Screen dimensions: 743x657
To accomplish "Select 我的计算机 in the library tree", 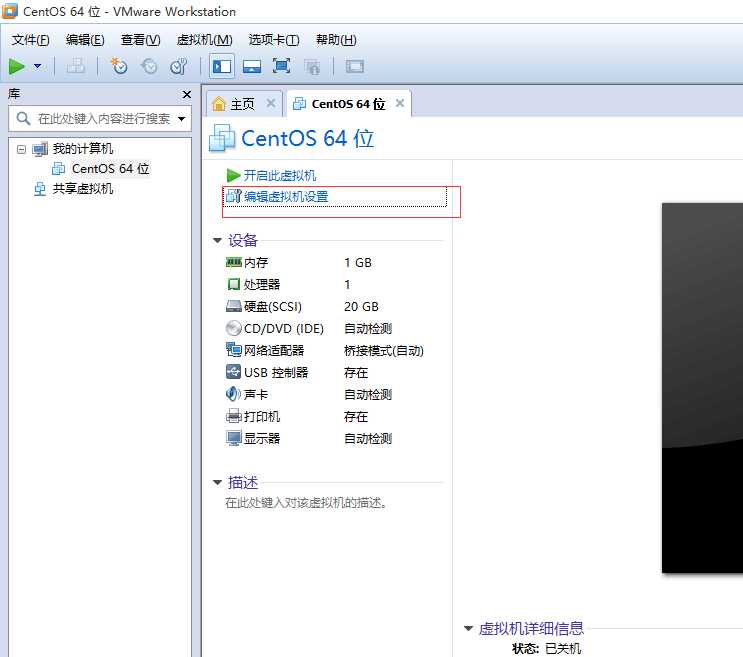I will tap(82, 149).
